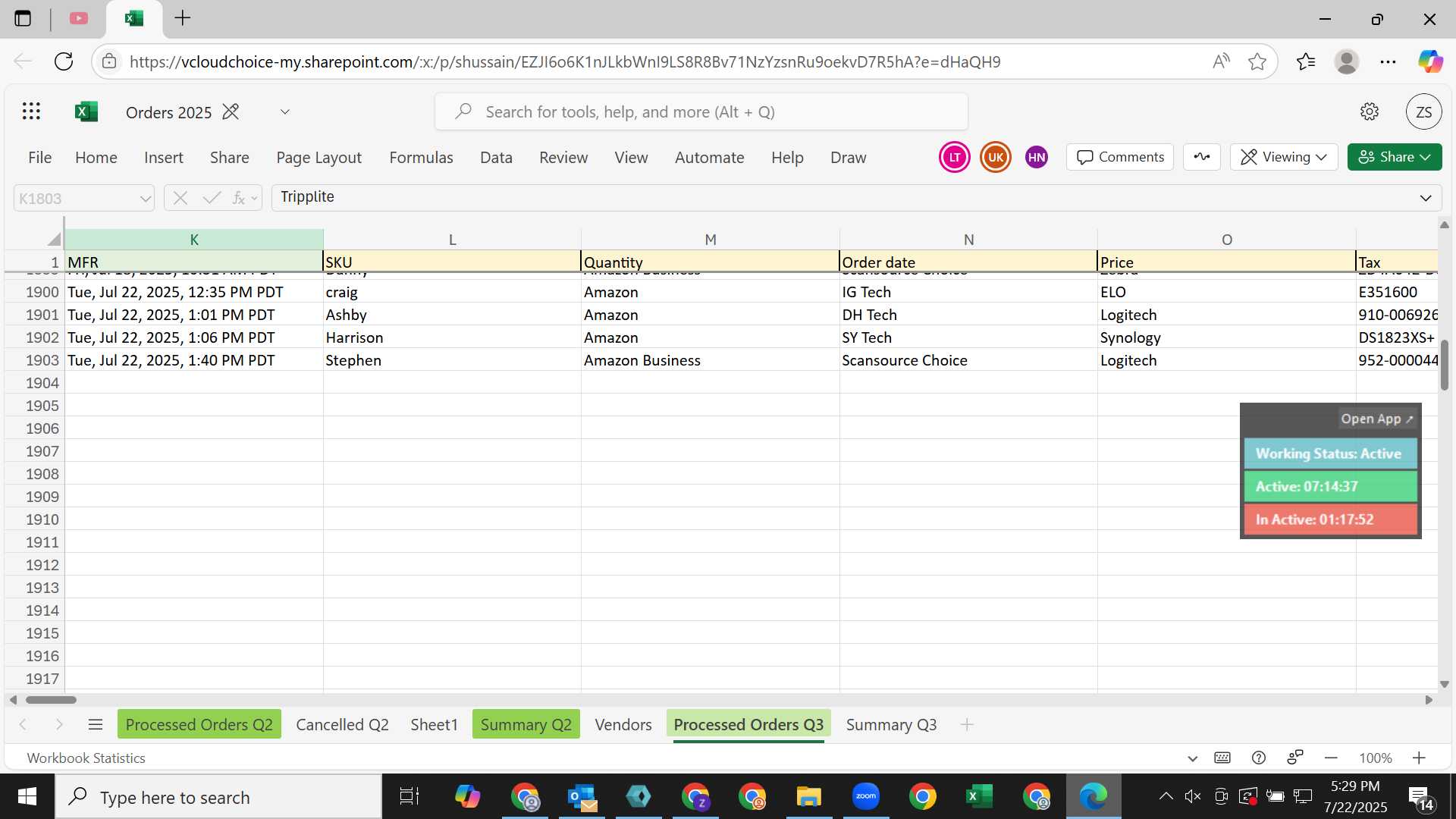Open the all sheets list icon
The height and width of the screenshot is (819, 1456).
(x=96, y=724)
